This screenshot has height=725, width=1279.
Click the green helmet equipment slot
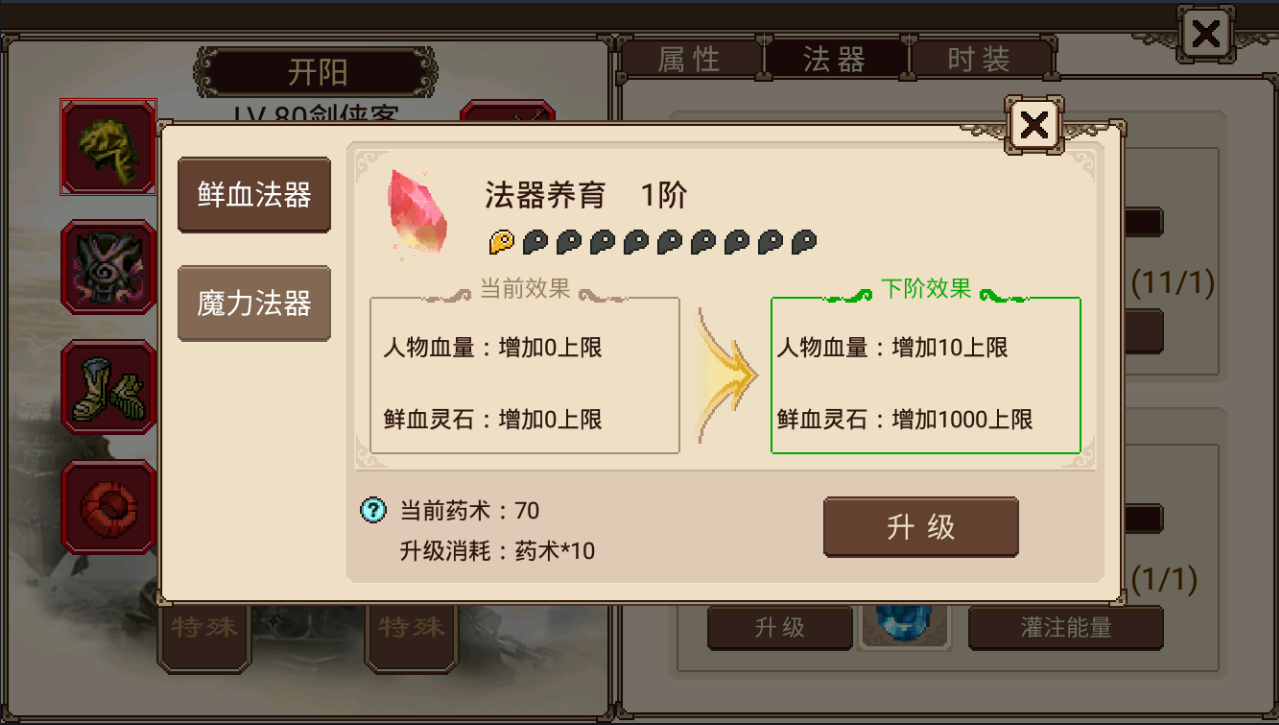pos(108,147)
